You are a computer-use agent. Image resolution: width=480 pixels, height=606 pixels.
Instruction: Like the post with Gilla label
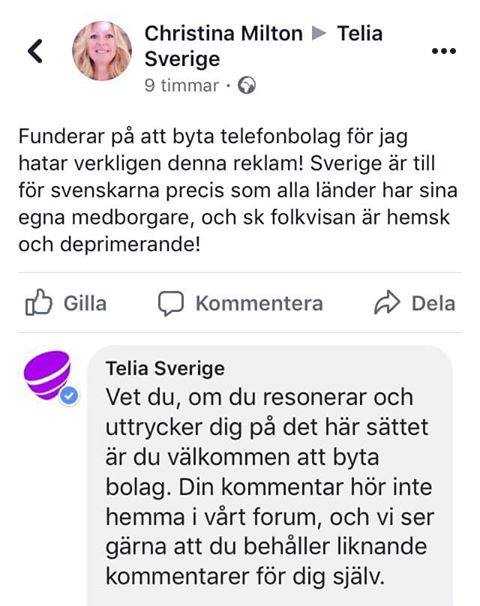tap(85, 303)
